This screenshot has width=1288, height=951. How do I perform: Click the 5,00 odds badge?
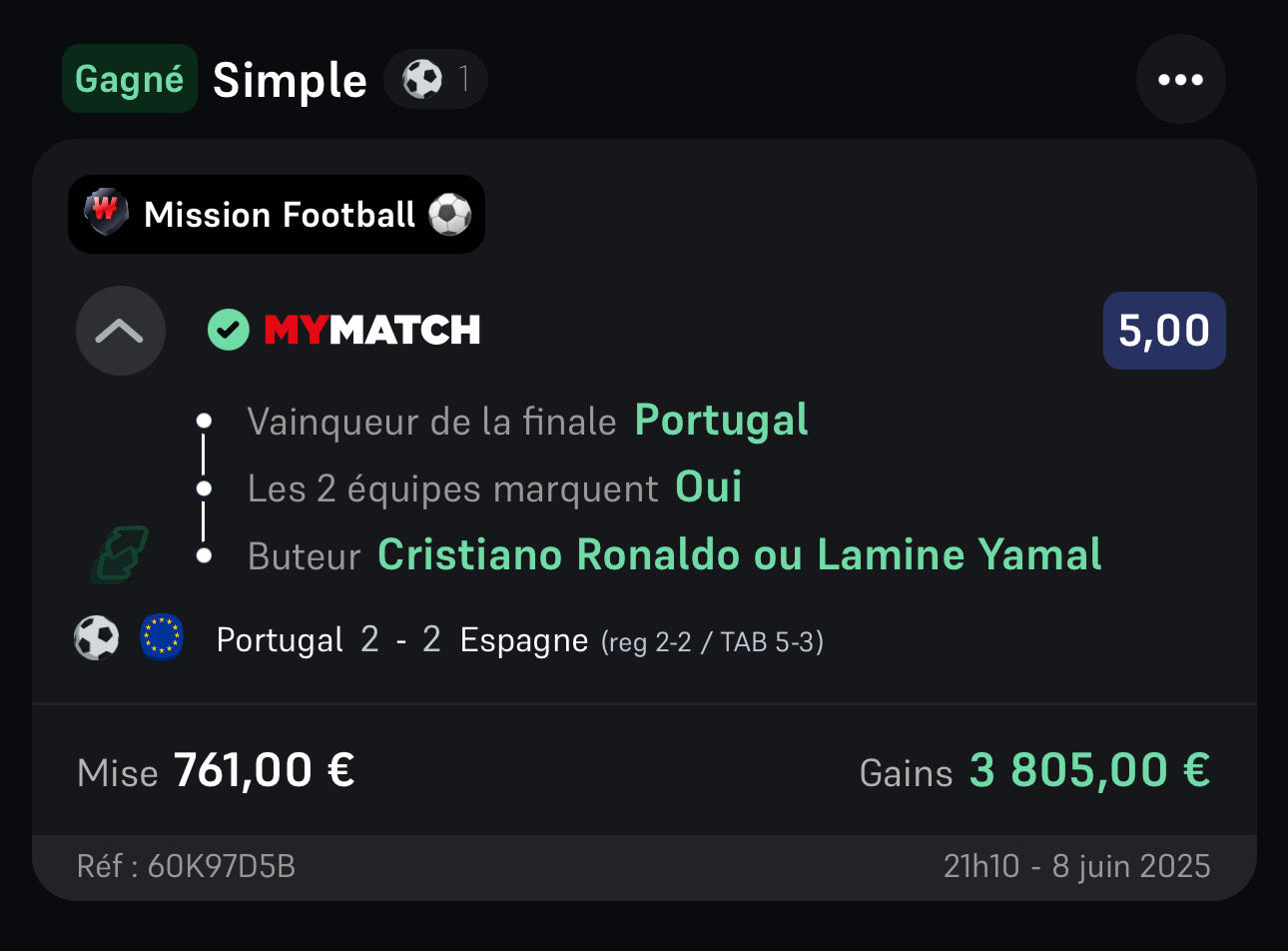click(x=1163, y=331)
